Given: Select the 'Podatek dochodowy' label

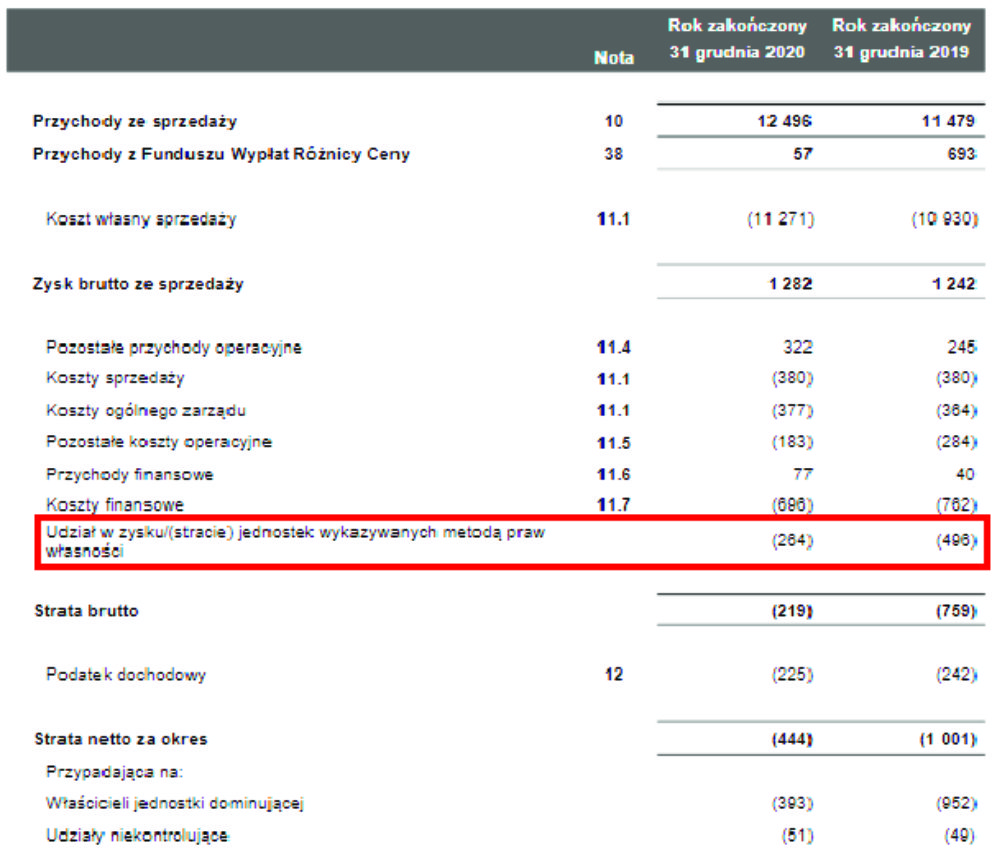Looking at the screenshot, I should pyautogui.click(x=126, y=675).
